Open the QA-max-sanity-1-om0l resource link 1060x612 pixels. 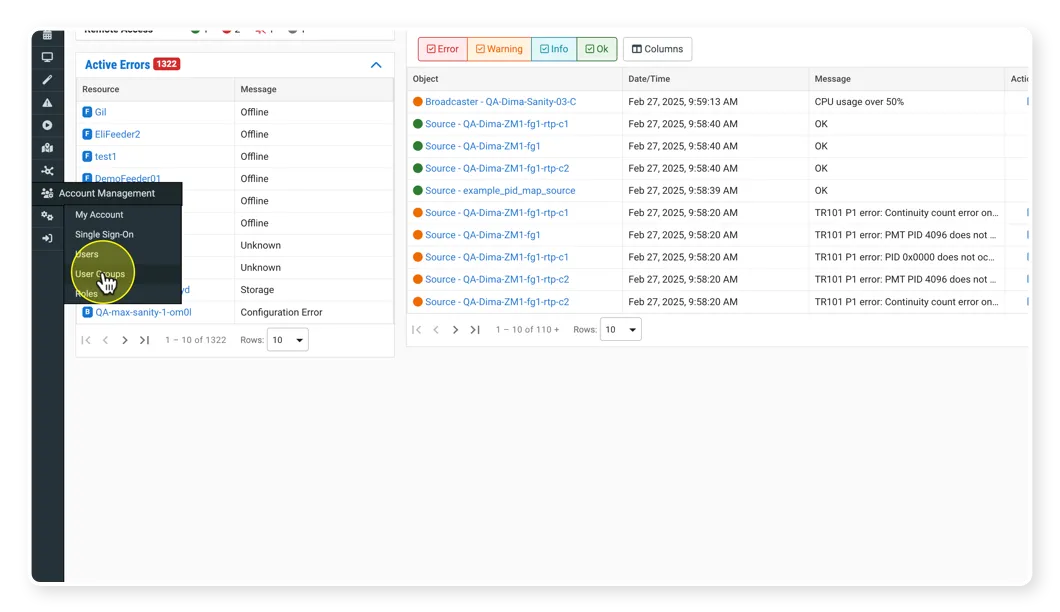[143, 312]
